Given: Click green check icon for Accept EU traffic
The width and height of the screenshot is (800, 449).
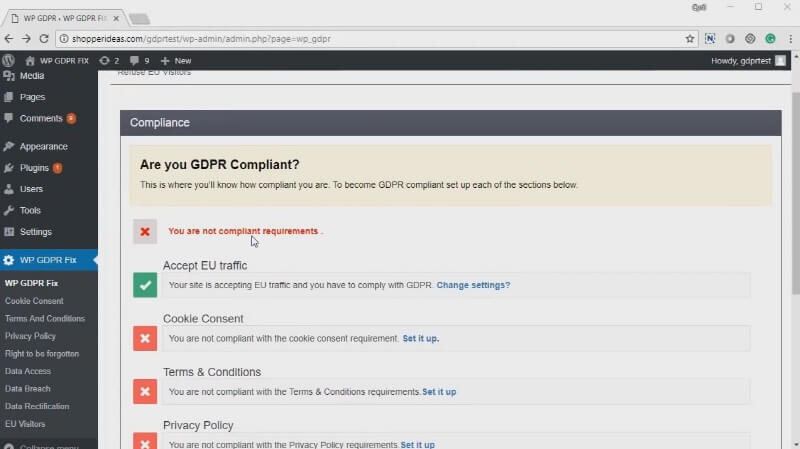Looking at the screenshot, I should pos(145,285).
